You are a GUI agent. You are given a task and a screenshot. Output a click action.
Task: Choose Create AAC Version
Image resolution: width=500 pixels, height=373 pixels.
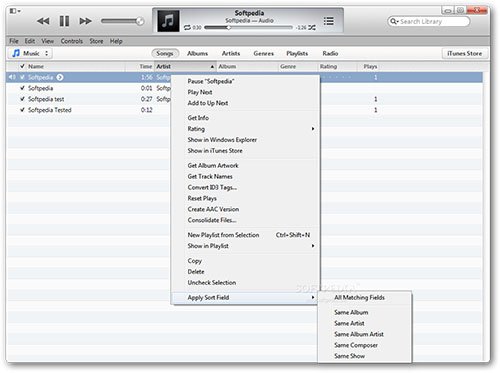point(245,209)
